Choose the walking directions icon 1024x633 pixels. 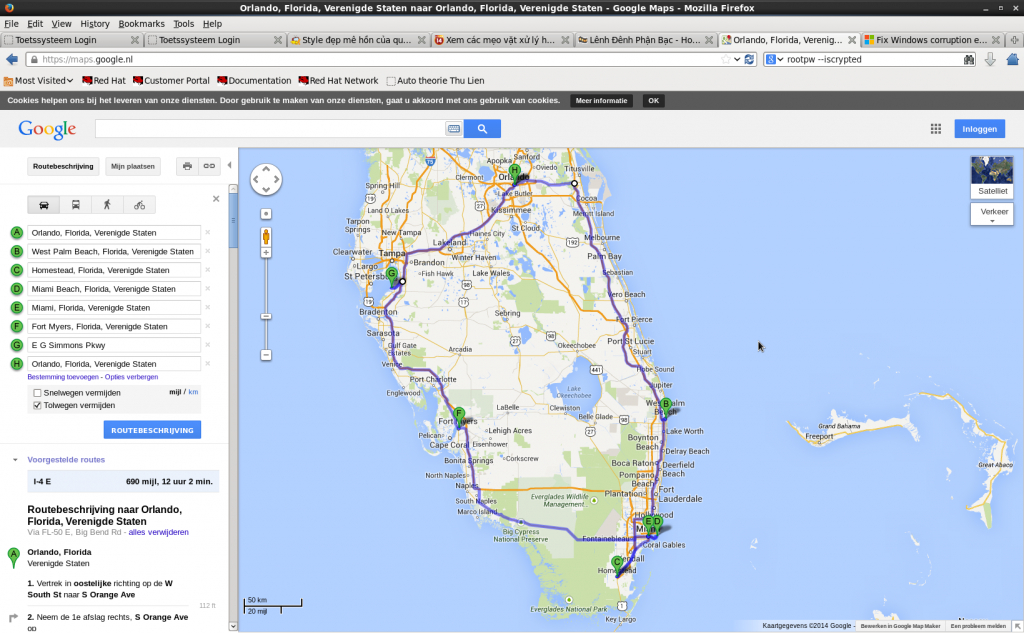coord(107,205)
